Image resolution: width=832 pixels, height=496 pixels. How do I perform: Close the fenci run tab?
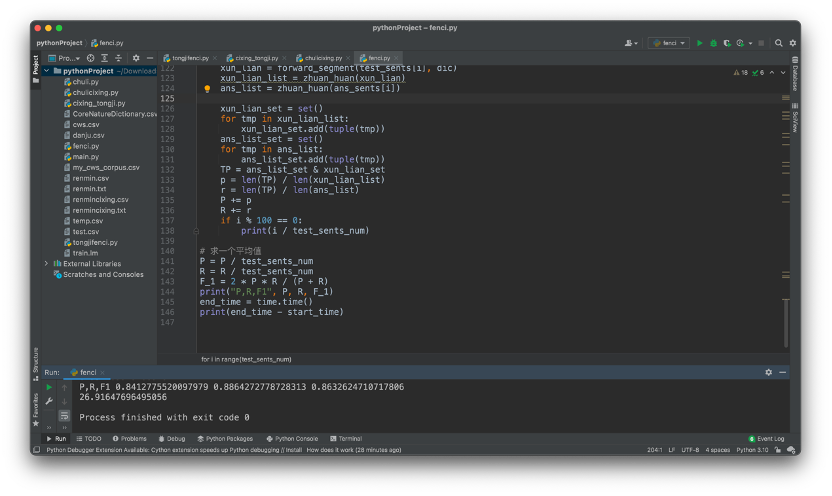[x=102, y=372]
